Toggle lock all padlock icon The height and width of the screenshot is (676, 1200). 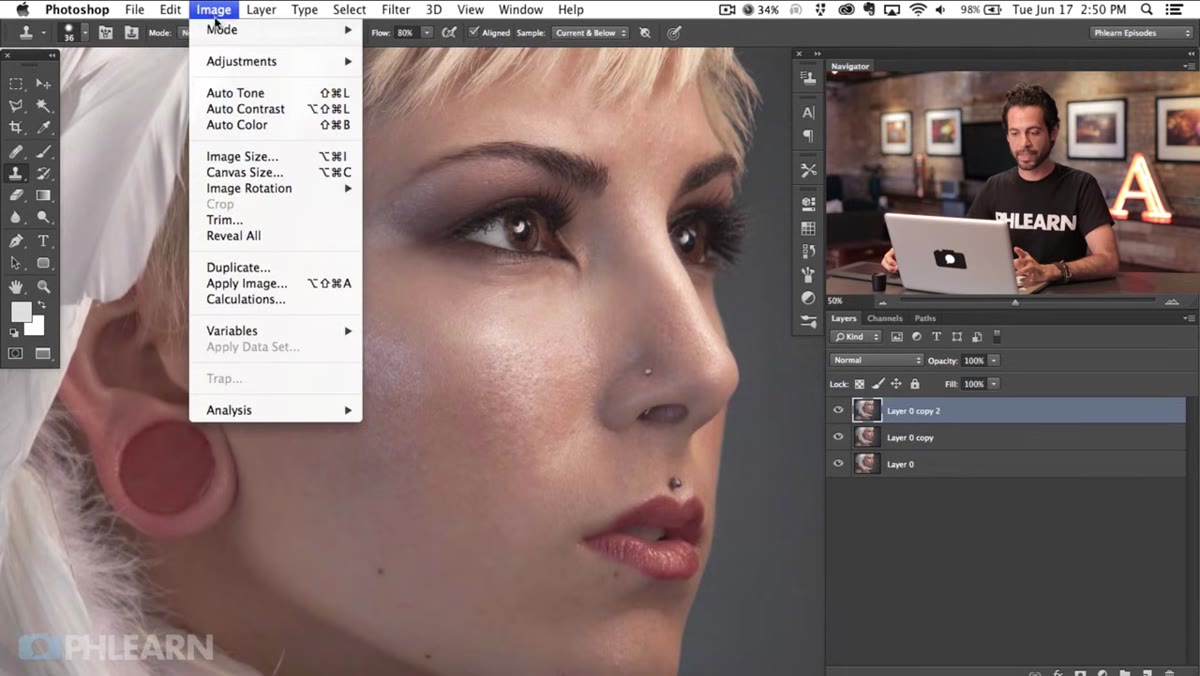914,384
